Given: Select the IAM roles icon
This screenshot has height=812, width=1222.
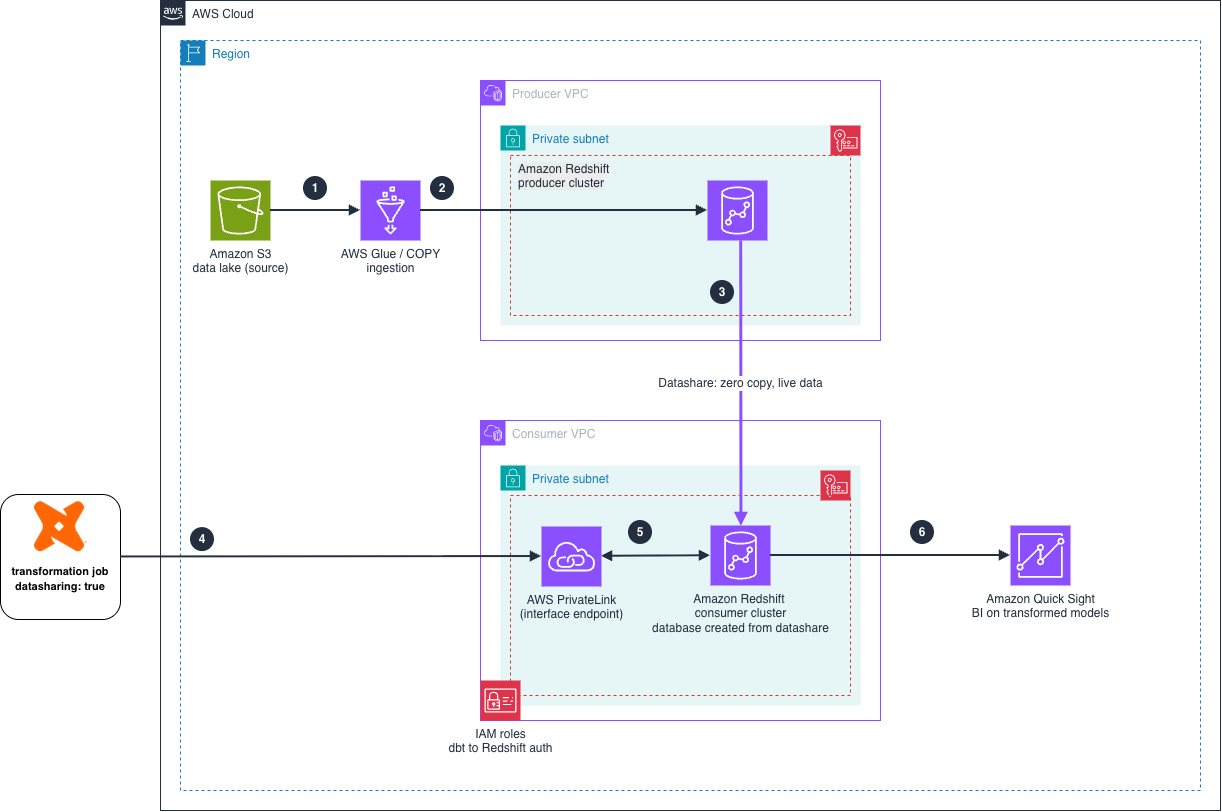Looking at the screenshot, I should (500, 700).
